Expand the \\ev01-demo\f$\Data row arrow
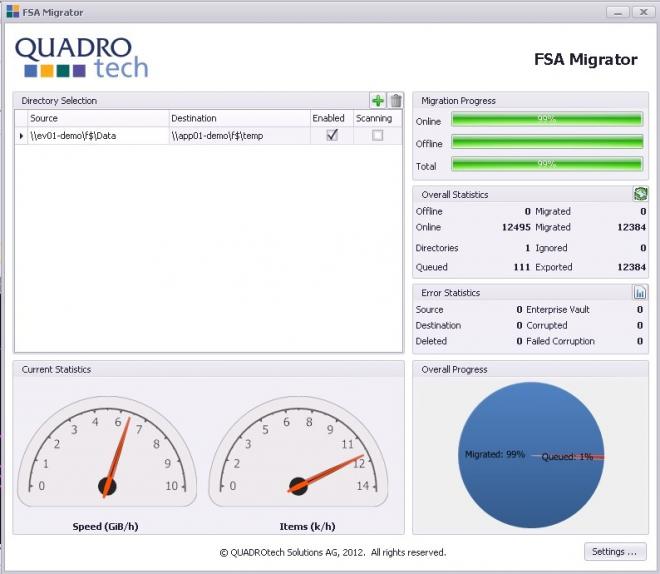The image size is (660, 574). pos(21,136)
